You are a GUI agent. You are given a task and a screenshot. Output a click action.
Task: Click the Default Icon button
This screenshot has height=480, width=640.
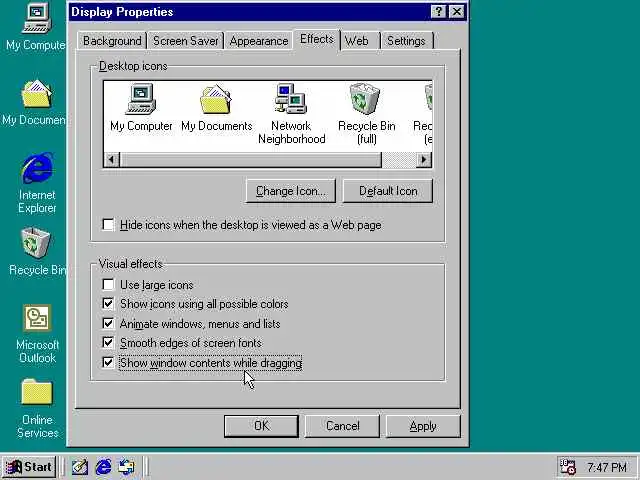coord(388,191)
